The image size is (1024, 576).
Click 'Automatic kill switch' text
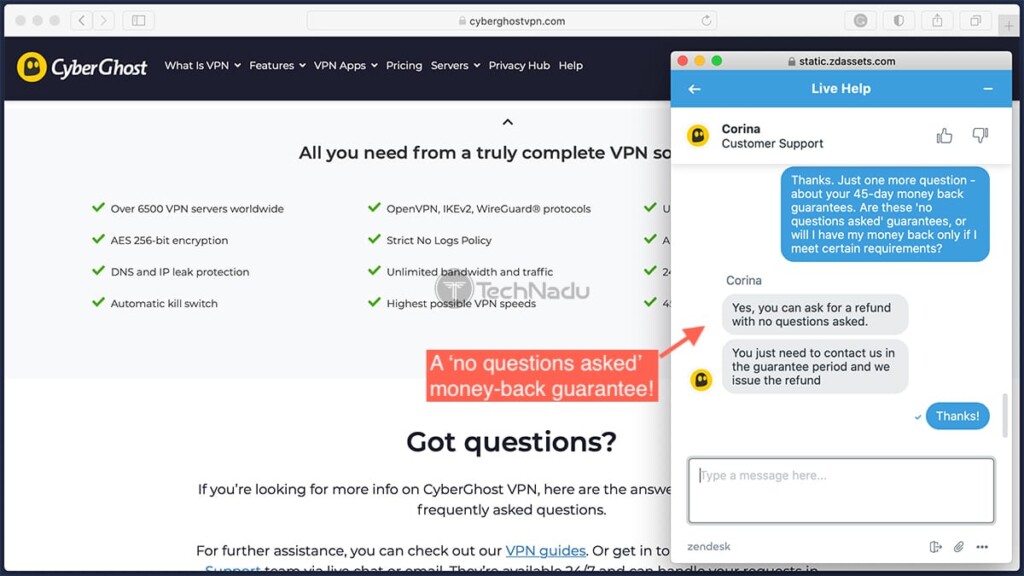click(164, 303)
